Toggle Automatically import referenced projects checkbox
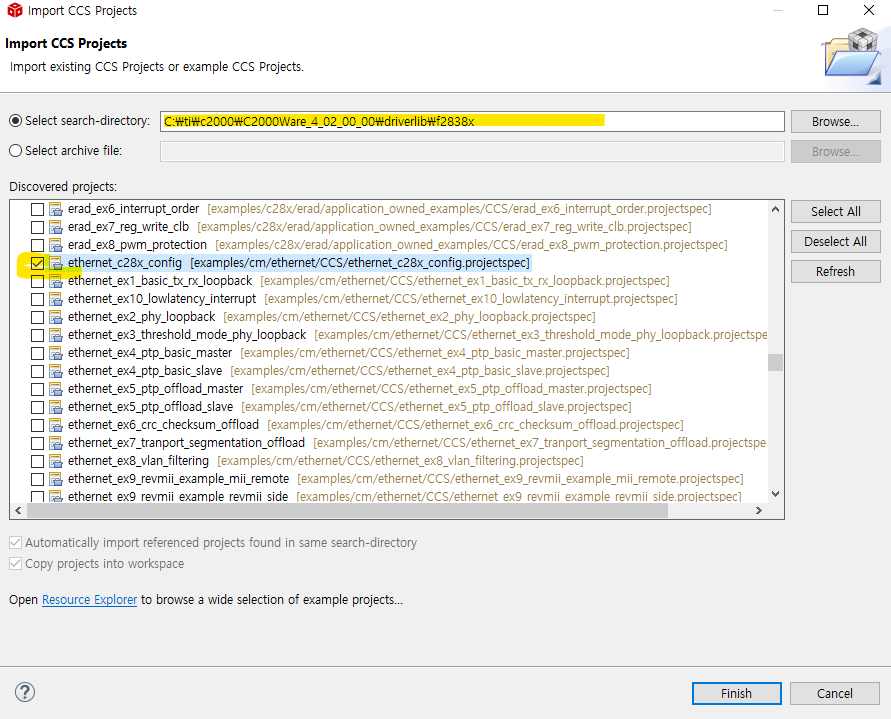 click(15, 543)
